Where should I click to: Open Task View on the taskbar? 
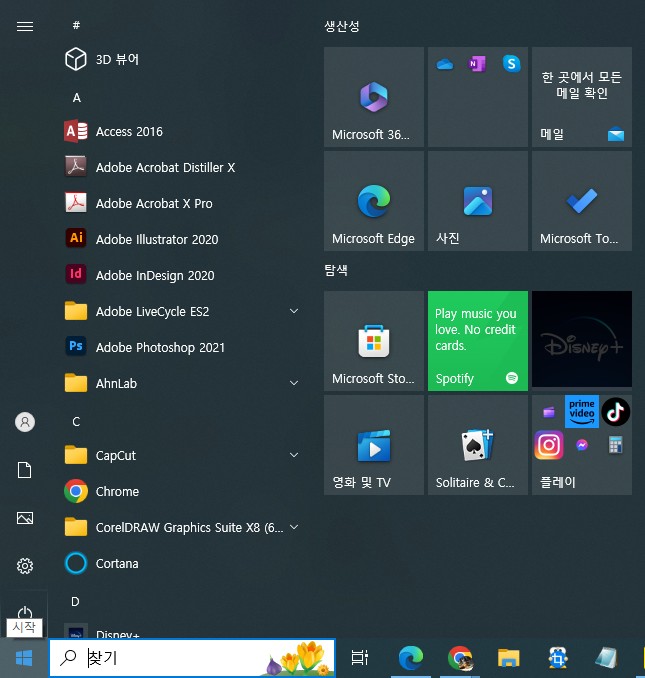[x=360, y=658]
